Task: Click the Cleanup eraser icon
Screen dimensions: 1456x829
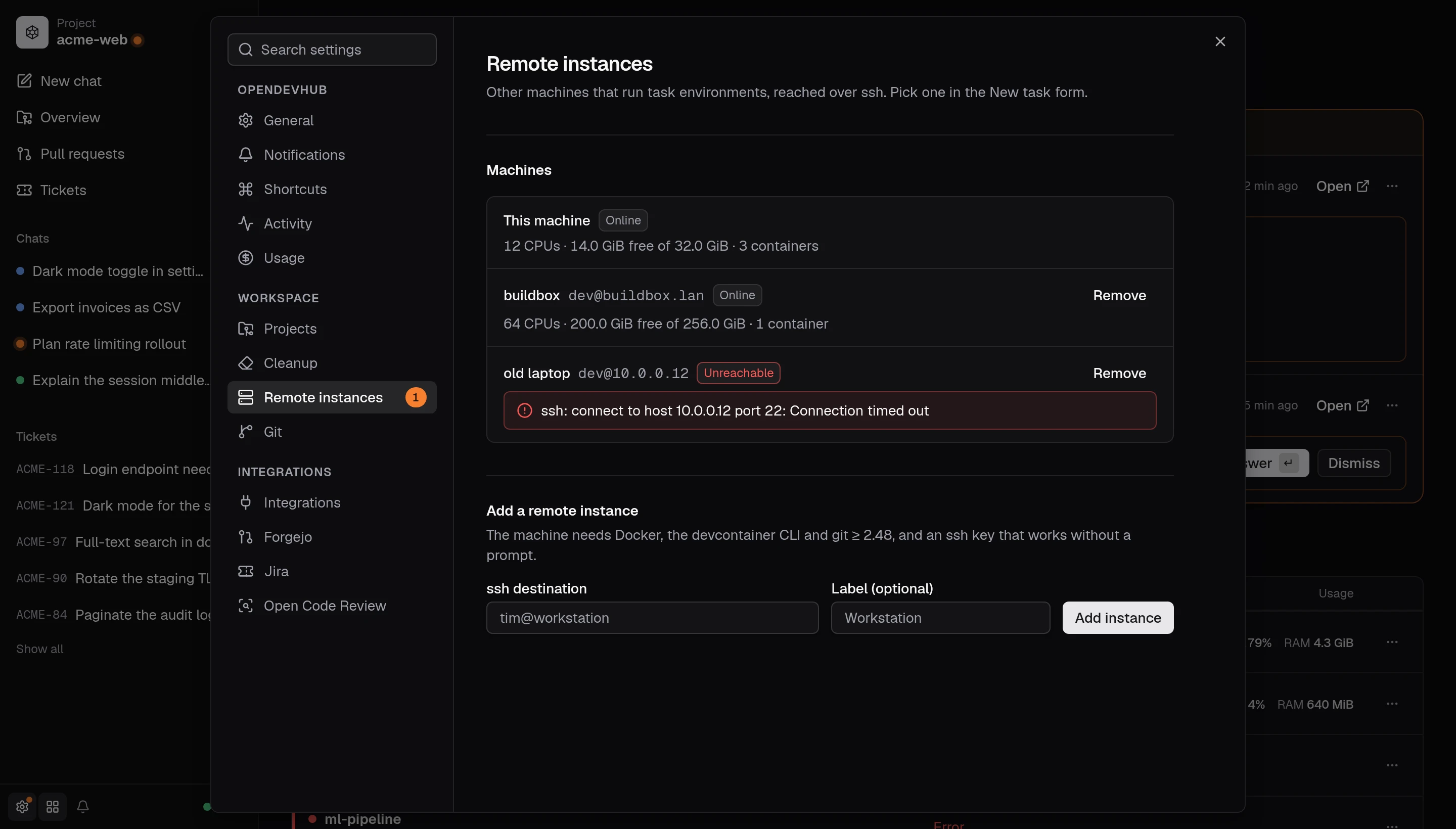Action: pos(245,363)
